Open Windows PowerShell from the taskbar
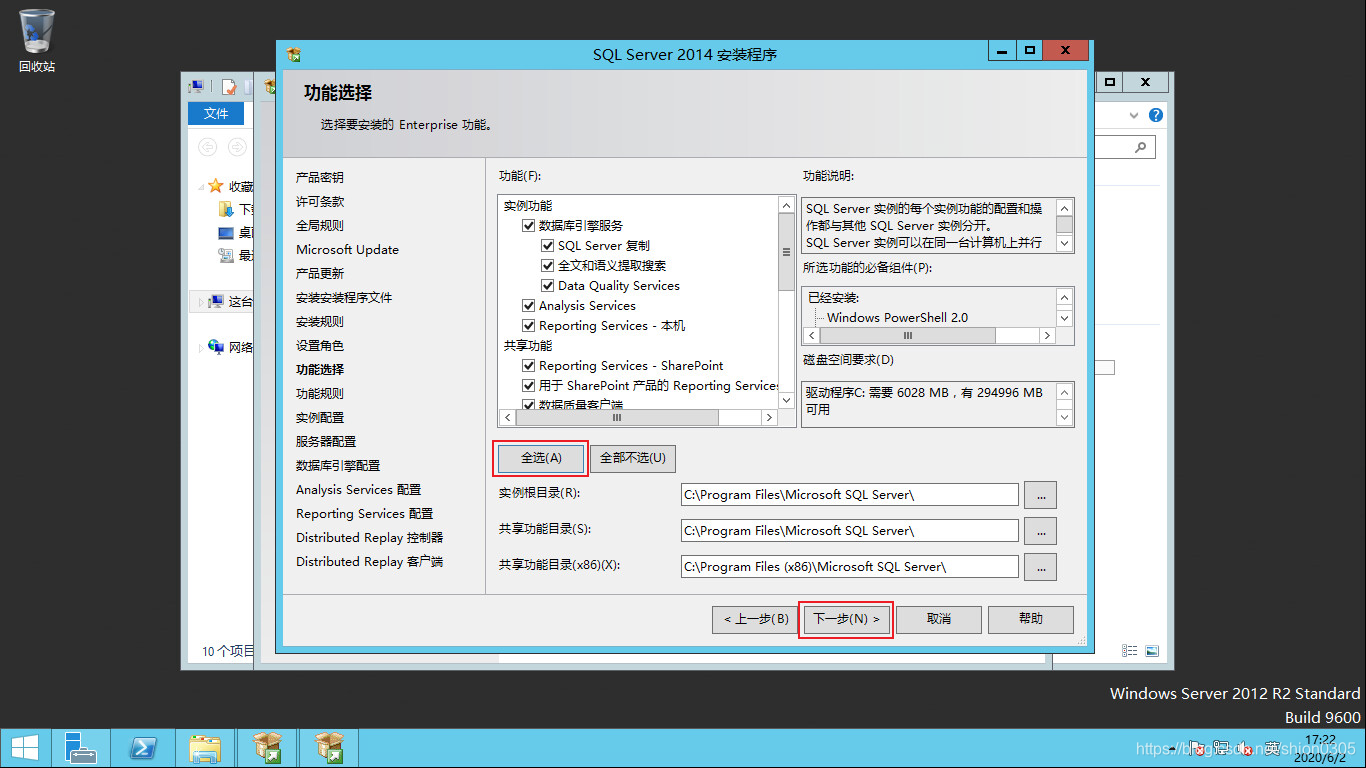 (x=143, y=748)
